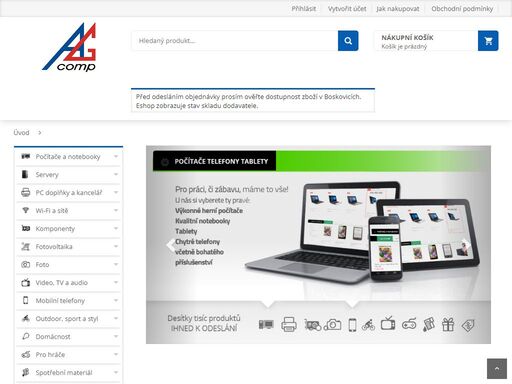The height and width of the screenshot is (384, 512).
Task: Expand the Mobilní telefony category arrow
Action: 116,300
